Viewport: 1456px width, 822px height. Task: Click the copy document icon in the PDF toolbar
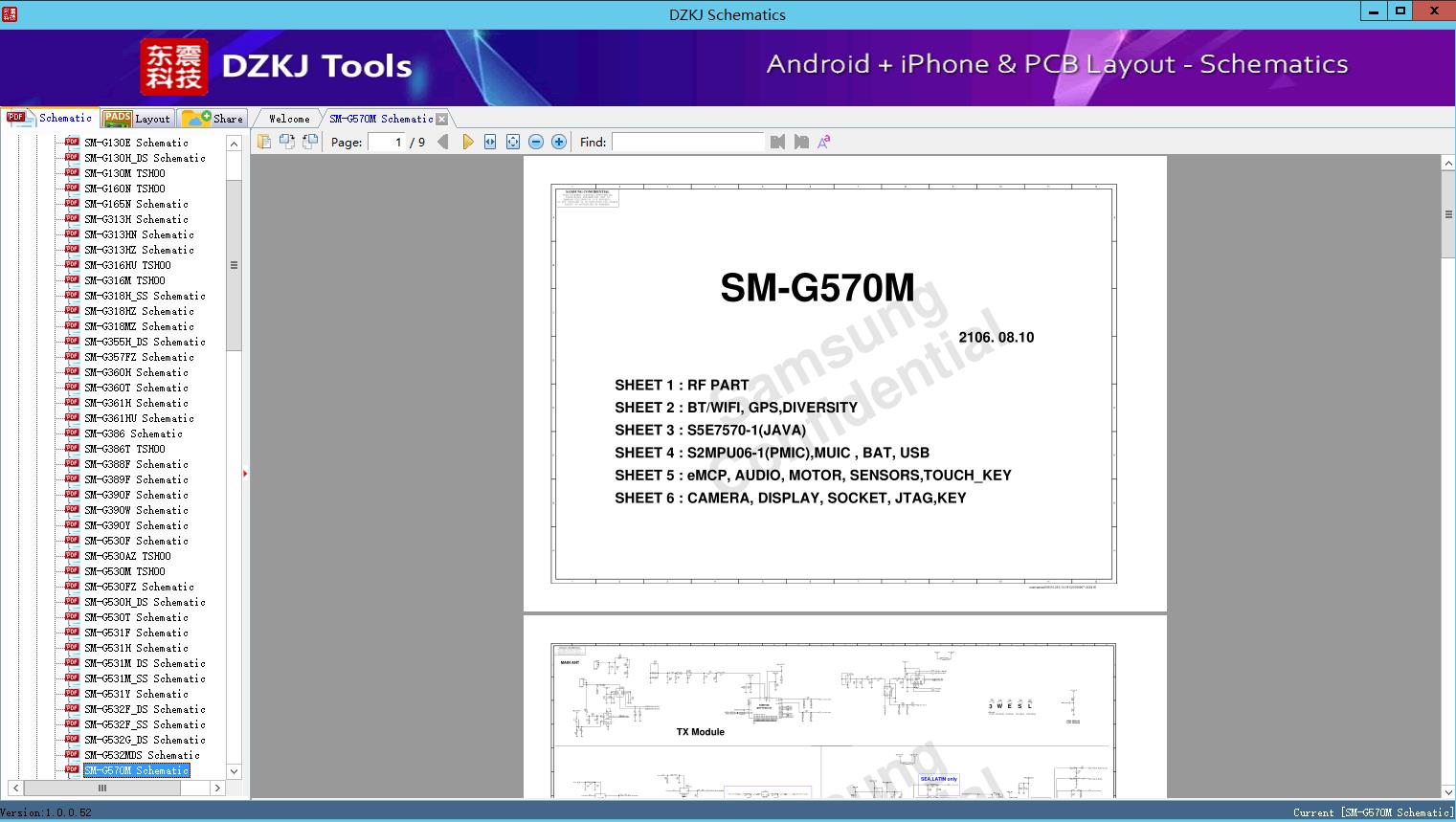[x=264, y=142]
